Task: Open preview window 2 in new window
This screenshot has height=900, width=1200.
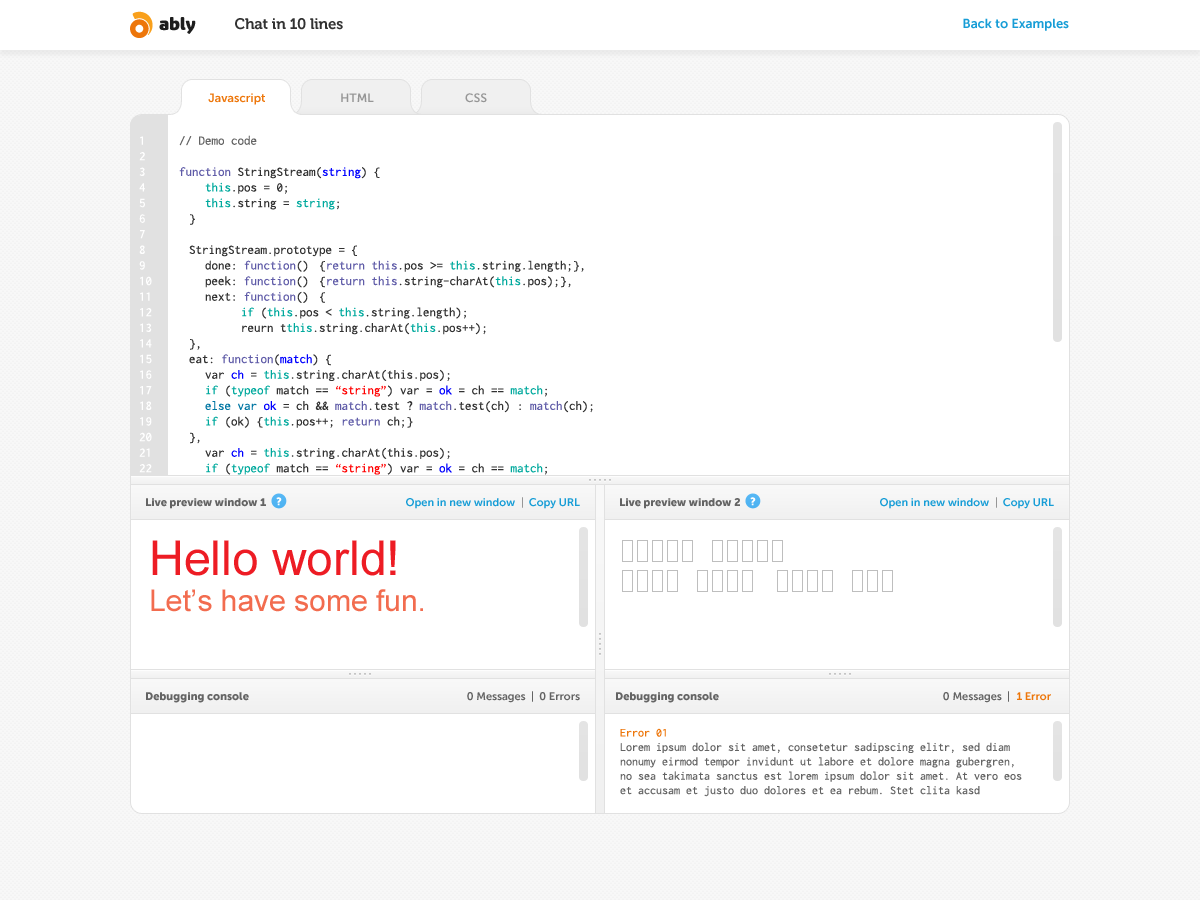Action: tap(934, 502)
